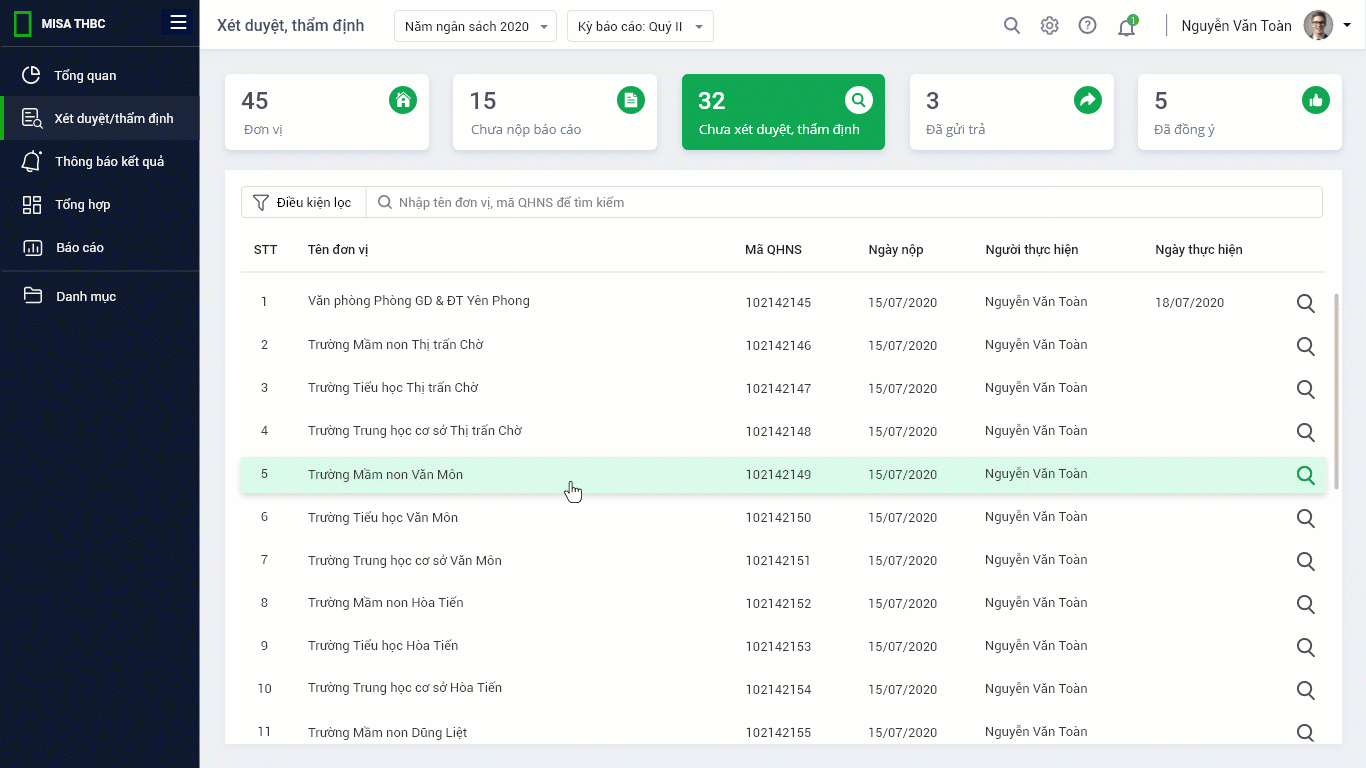Click magnifier for Trường Mầm non Văn Môn
The width and height of the screenshot is (1366, 768).
pyautogui.click(x=1305, y=475)
